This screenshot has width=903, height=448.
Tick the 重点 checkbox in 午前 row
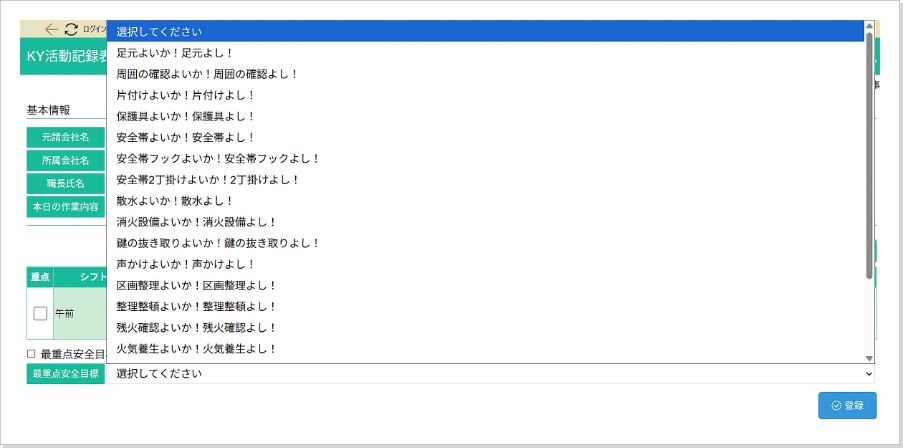(x=40, y=313)
